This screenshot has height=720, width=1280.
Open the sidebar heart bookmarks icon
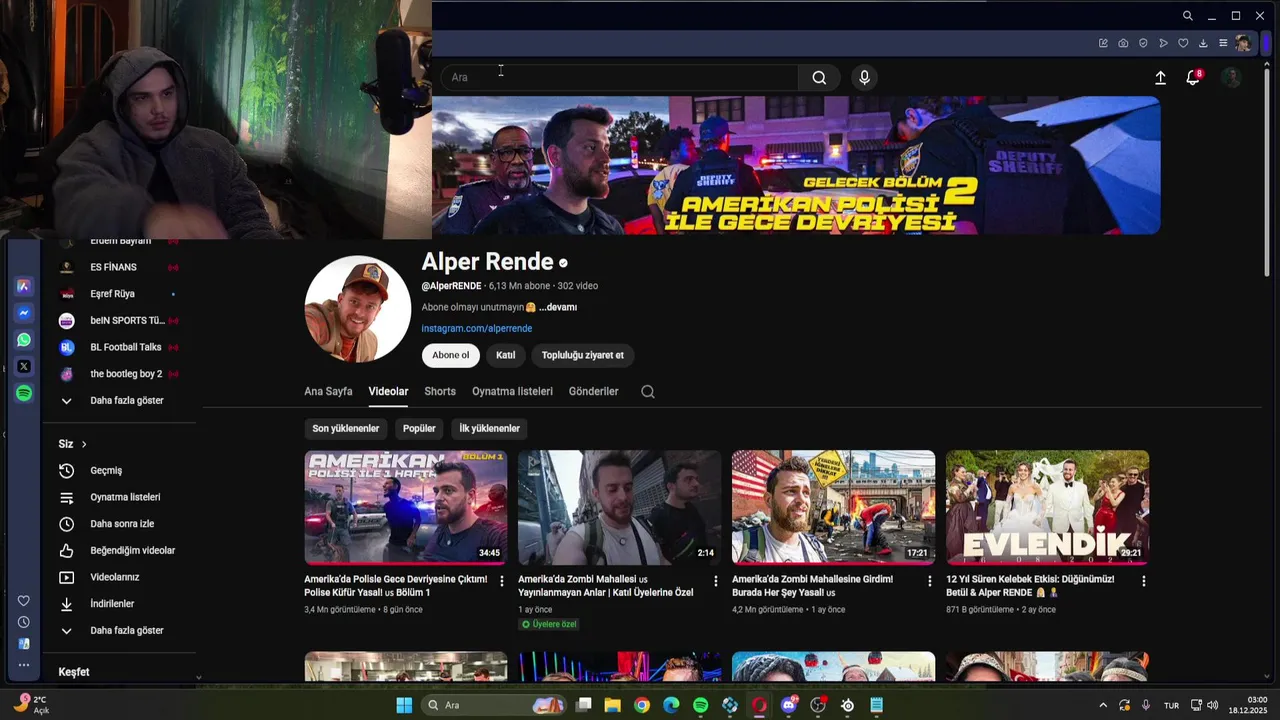[24, 601]
